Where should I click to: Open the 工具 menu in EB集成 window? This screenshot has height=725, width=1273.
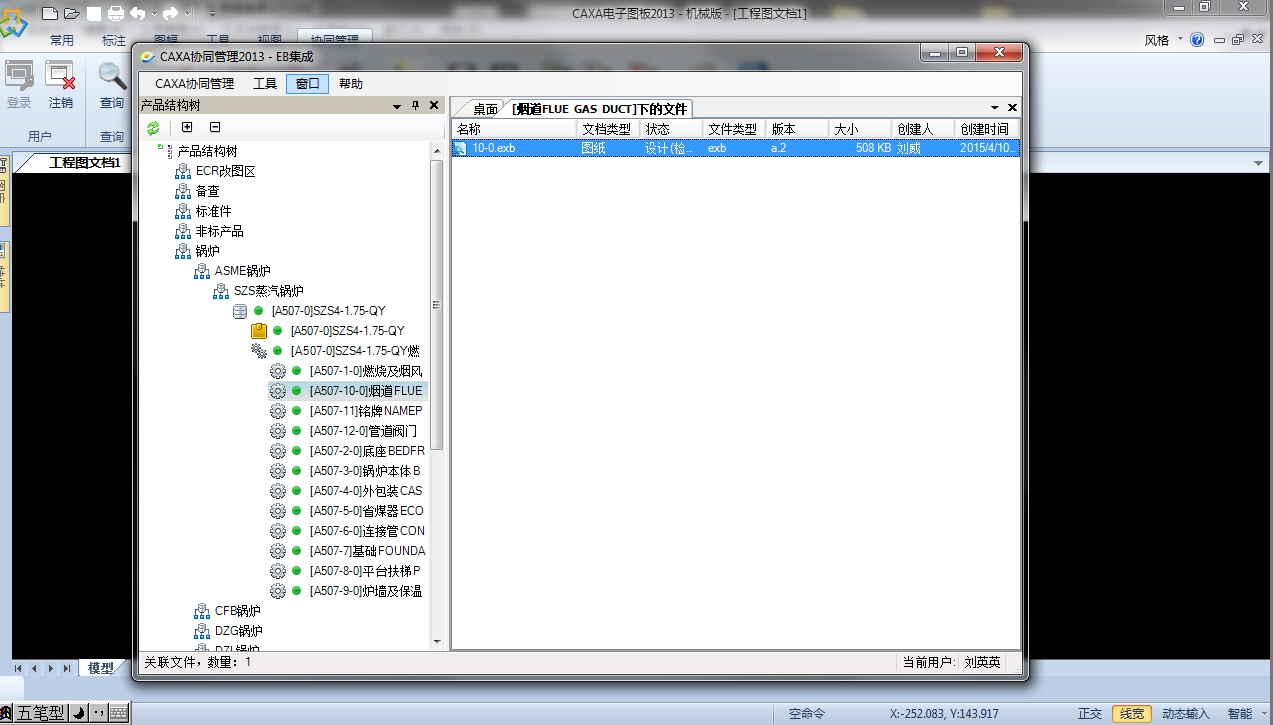[265, 84]
